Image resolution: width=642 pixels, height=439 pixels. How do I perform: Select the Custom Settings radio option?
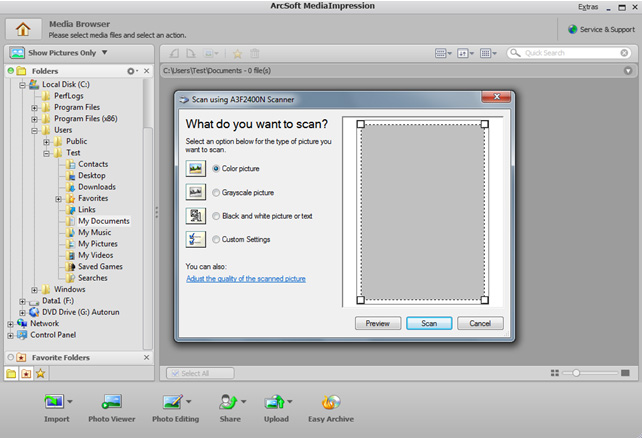click(x=216, y=240)
